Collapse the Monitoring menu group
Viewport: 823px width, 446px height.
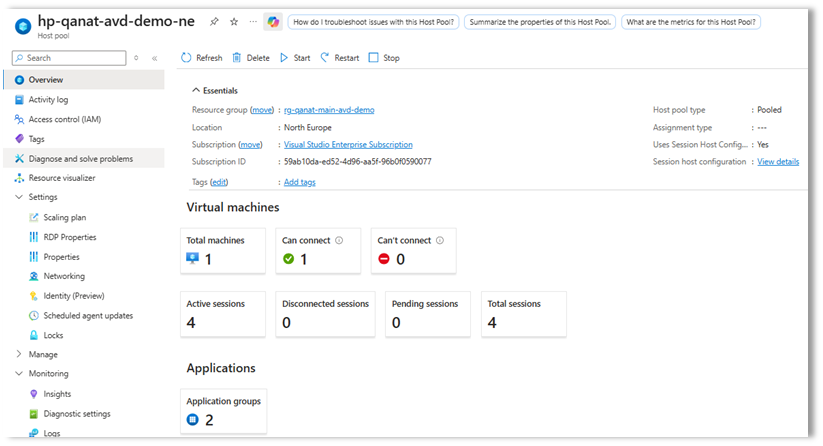[x=20, y=374]
